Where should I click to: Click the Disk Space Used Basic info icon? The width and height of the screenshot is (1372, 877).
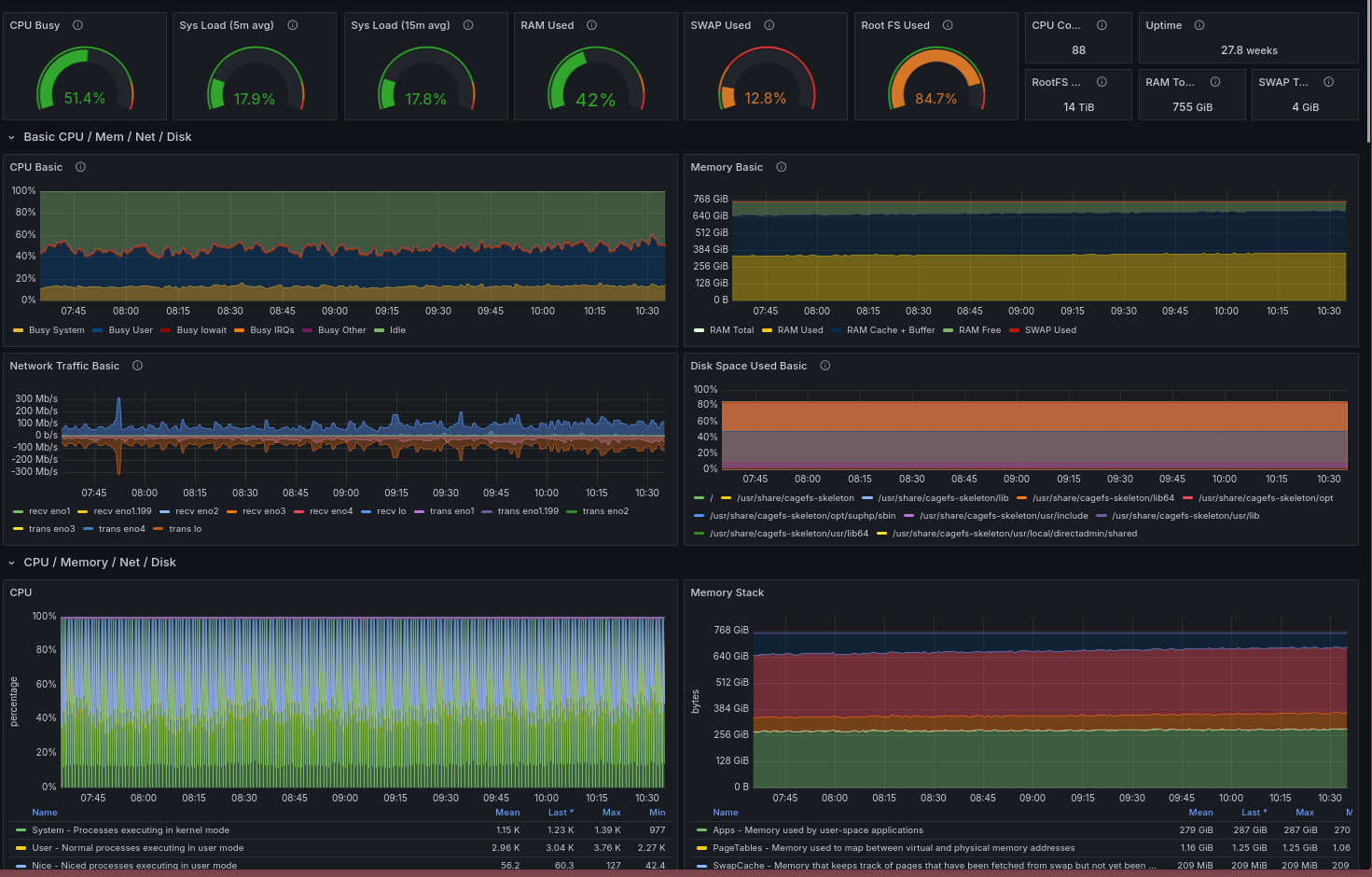[825, 366]
